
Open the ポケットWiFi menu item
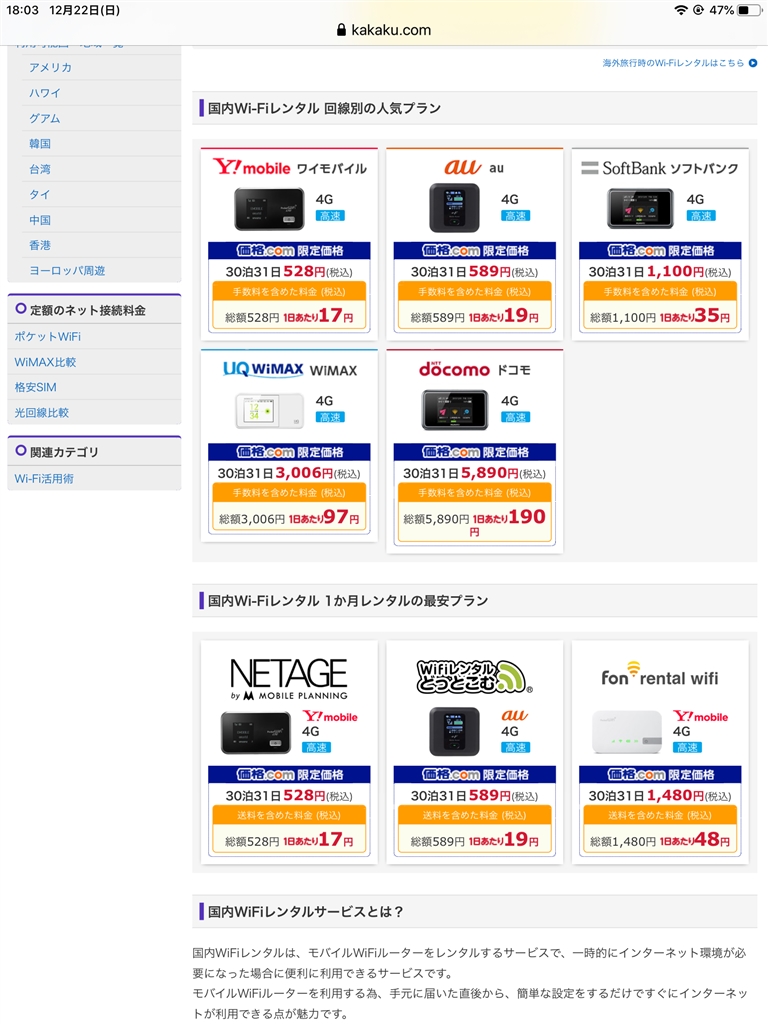48,336
